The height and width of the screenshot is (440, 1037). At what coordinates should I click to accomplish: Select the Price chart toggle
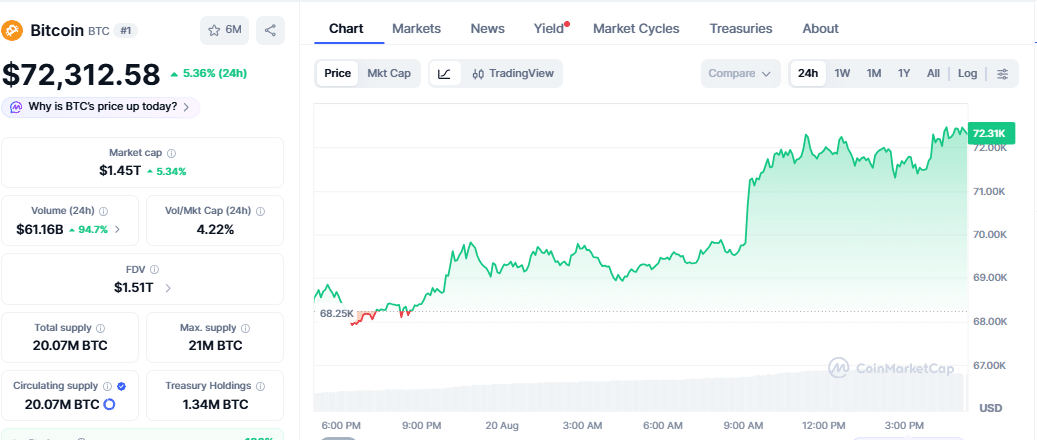[337, 73]
